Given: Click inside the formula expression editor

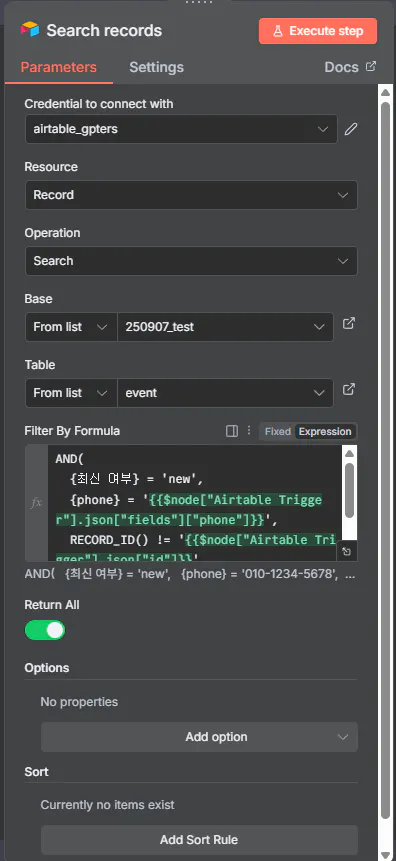Looking at the screenshot, I should point(194,502).
